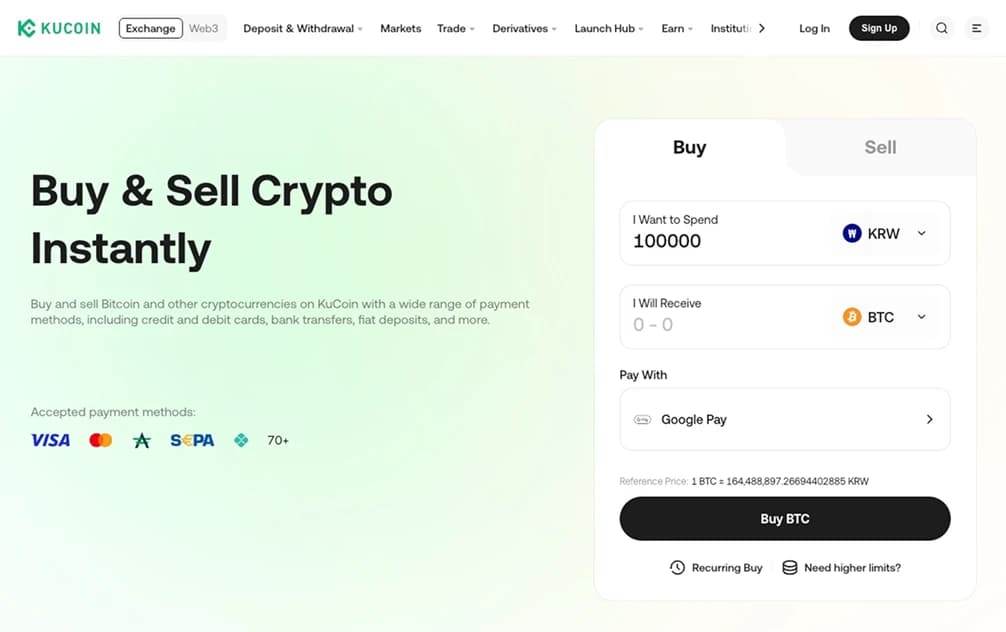Click the Buy BTC button
This screenshot has width=1006, height=632.
(784, 518)
